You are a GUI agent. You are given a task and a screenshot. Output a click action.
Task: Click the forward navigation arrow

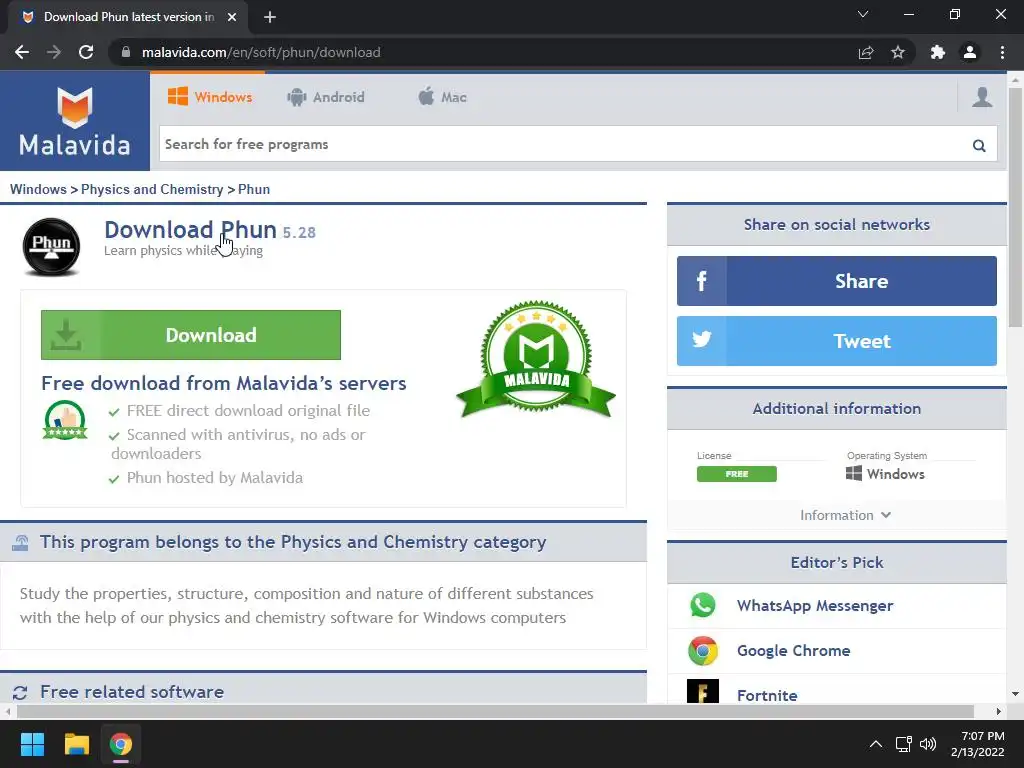[x=54, y=52]
